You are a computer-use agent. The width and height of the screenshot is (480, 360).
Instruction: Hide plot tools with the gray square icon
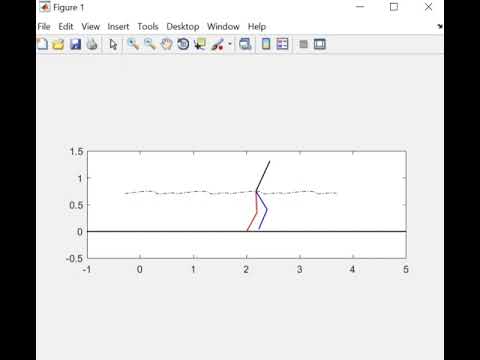click(x=303, y=44)
